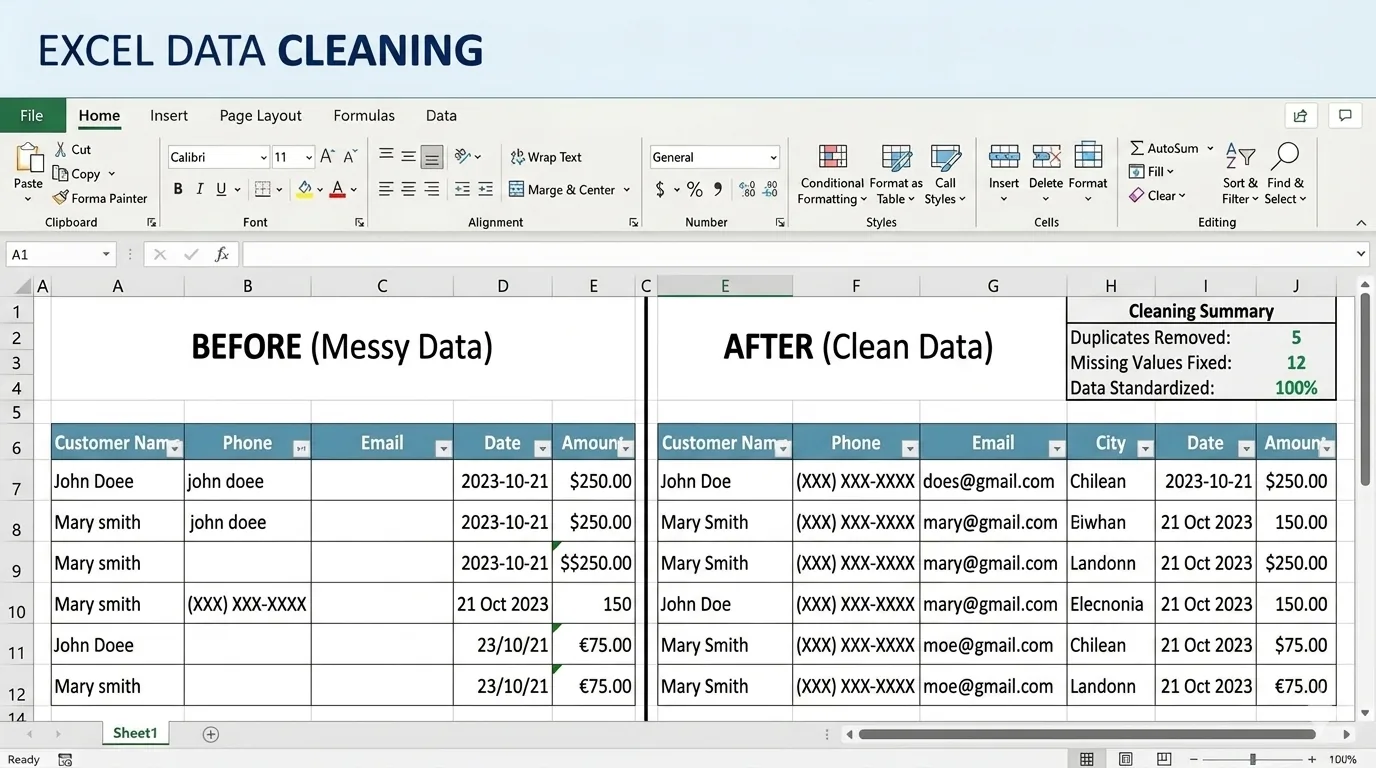Switch to the Formulas ribbon tab
This screenshot has width=1376, height=768.
click(x=364, y=116)
